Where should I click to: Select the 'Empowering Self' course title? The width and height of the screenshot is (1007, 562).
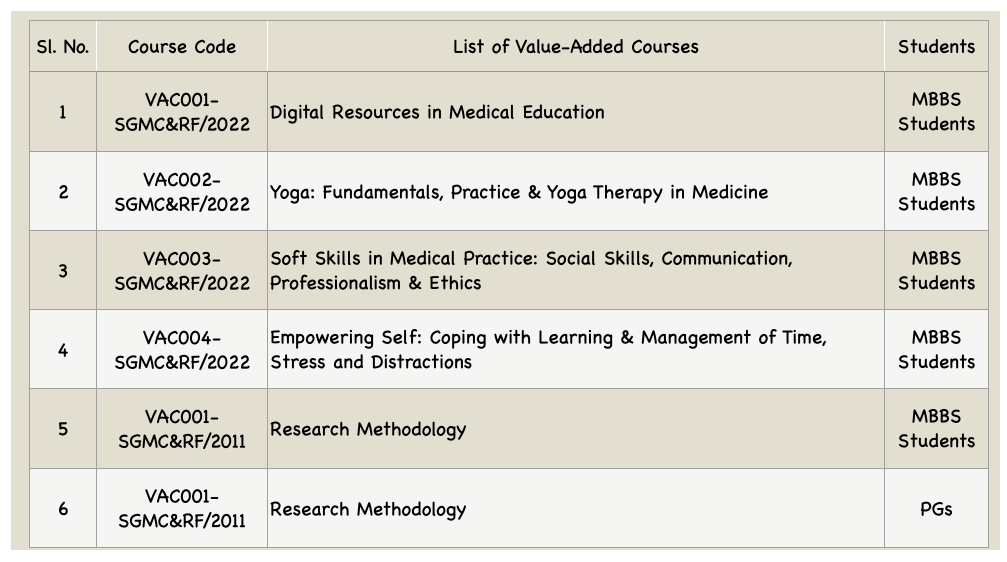tap(548, 349)
